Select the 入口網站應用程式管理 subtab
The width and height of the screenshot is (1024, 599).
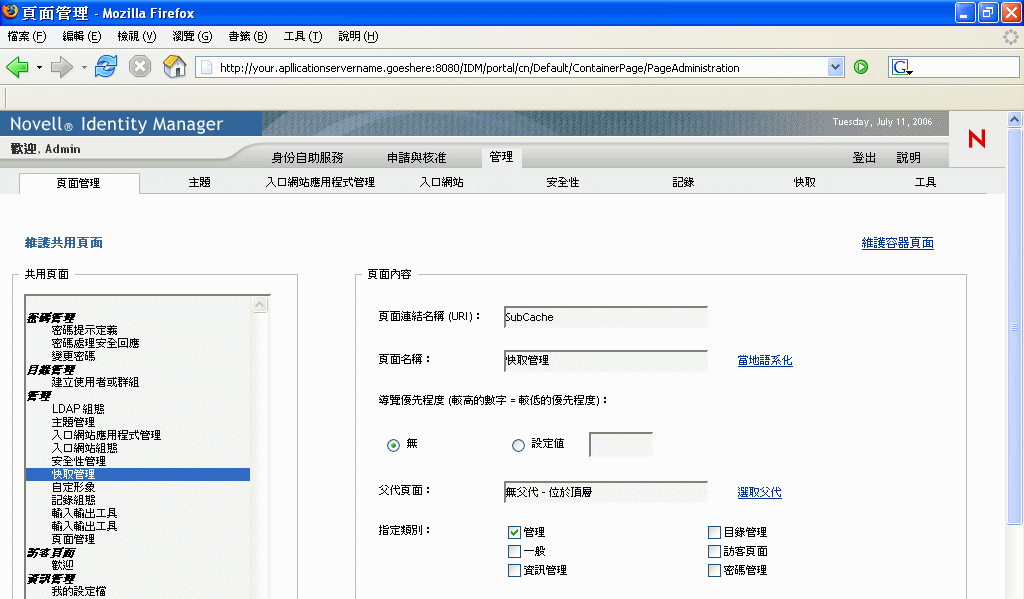[x=320, y=182]
